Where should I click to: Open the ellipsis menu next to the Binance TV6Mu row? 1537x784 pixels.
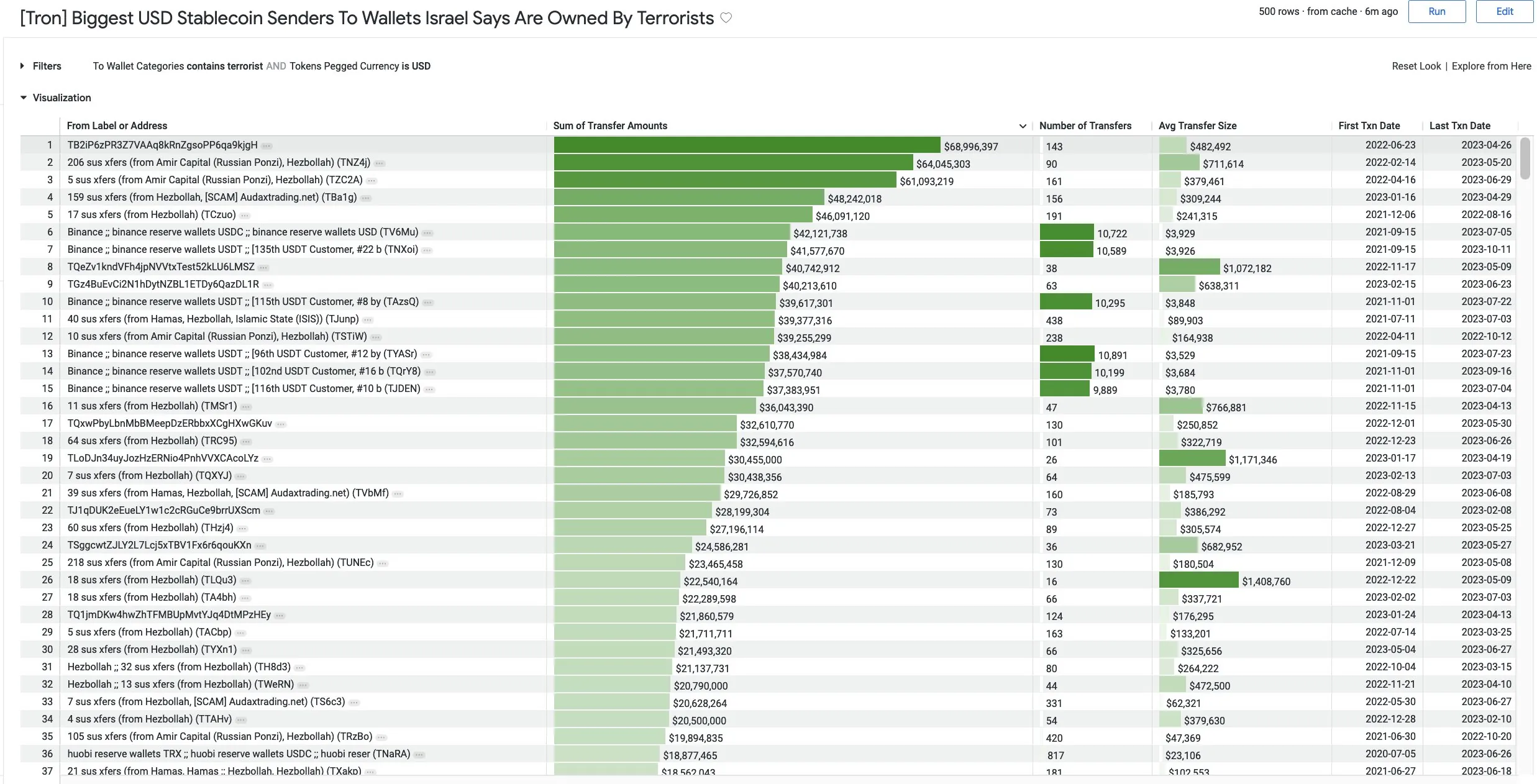pos(427,233)
